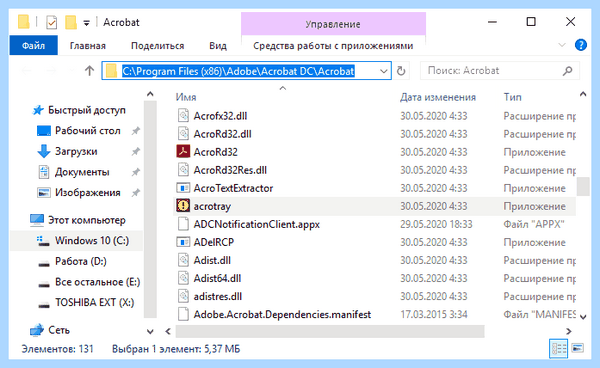Click the file name ADCNotificationClient.appx

[256, 224]
